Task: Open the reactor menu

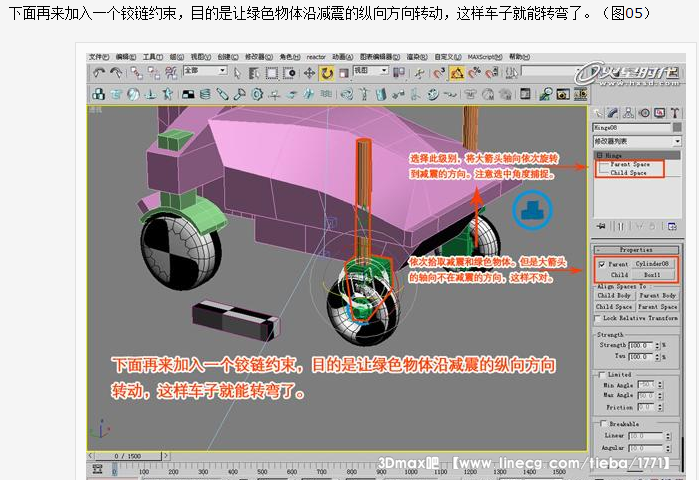Action: click(316, 57)
